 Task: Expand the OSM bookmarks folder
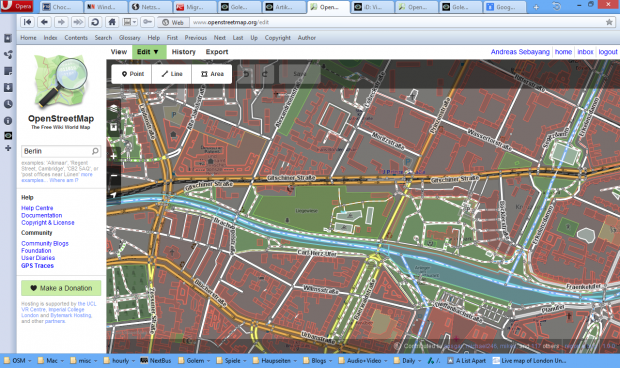(x=17, y=360)
